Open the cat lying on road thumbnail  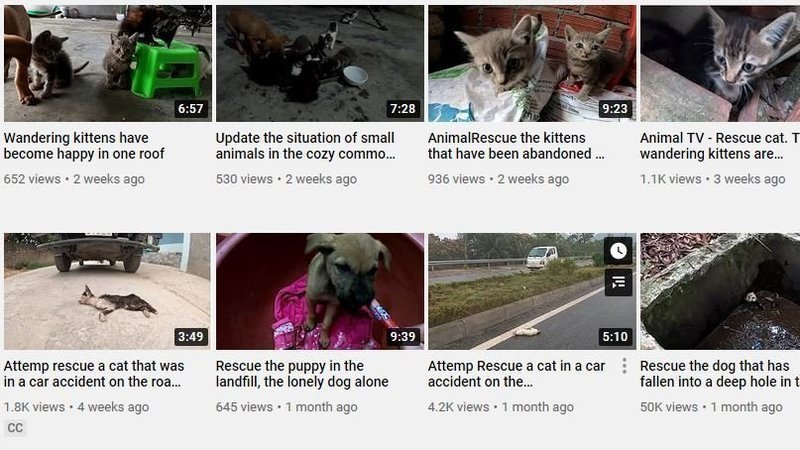(108, 291)
